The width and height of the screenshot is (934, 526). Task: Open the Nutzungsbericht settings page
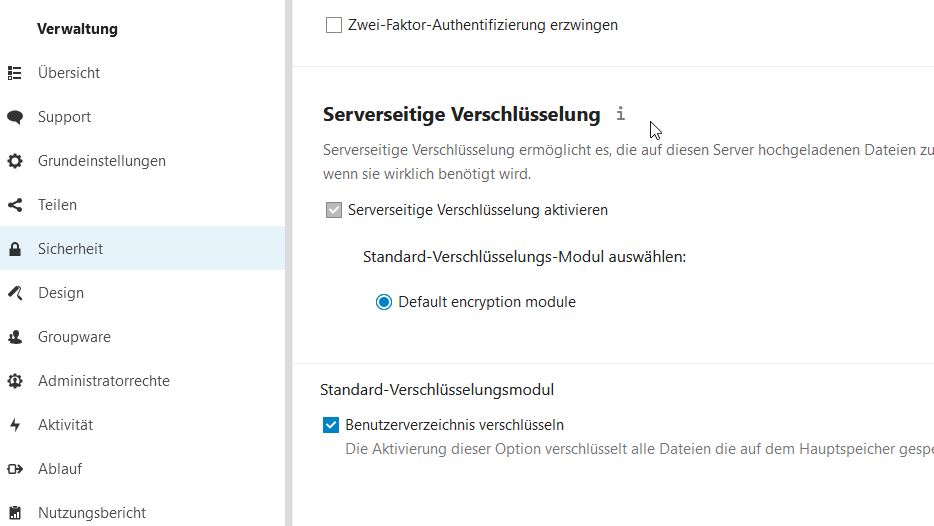(92, 513)
